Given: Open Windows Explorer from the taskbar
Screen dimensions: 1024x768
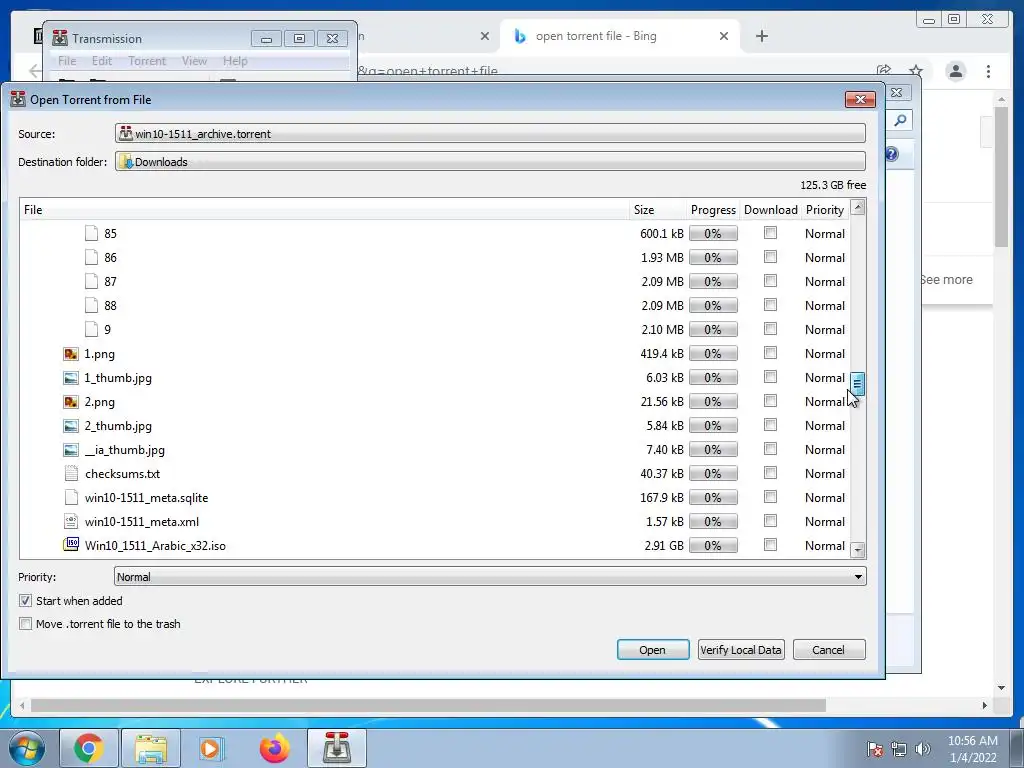Looking at the screenshot, I should 151,748.
